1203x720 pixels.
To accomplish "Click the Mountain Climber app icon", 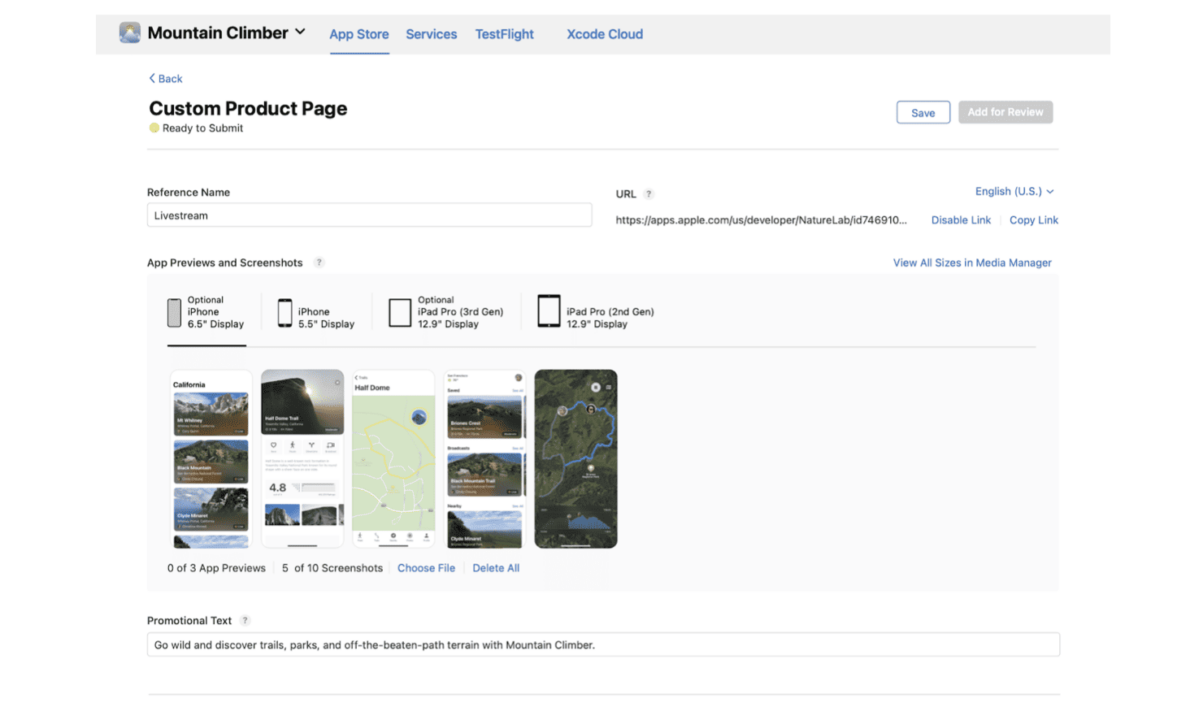I will (x=129, y=33).
